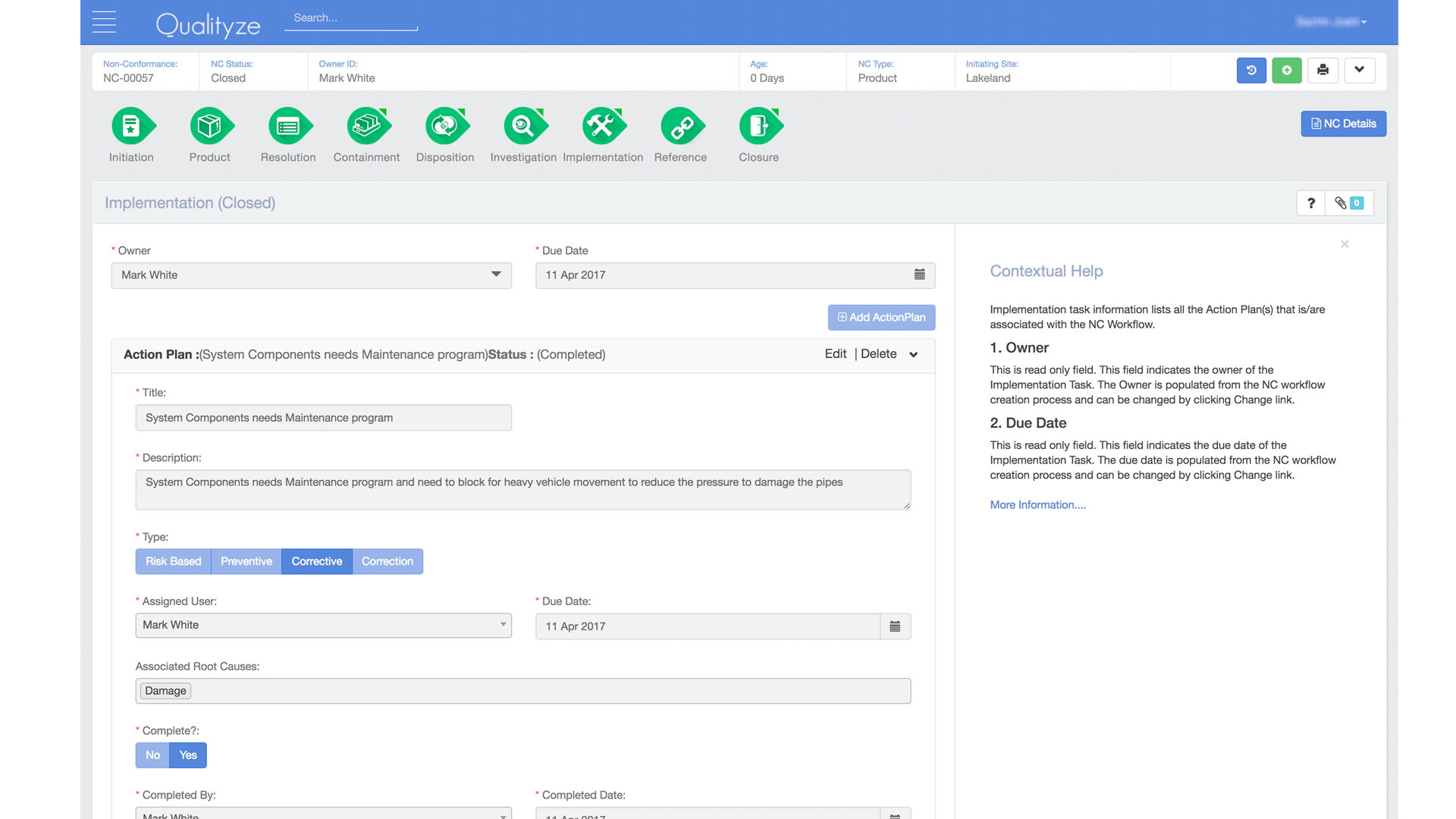Go to the Investigation step icon

[523, 126]
